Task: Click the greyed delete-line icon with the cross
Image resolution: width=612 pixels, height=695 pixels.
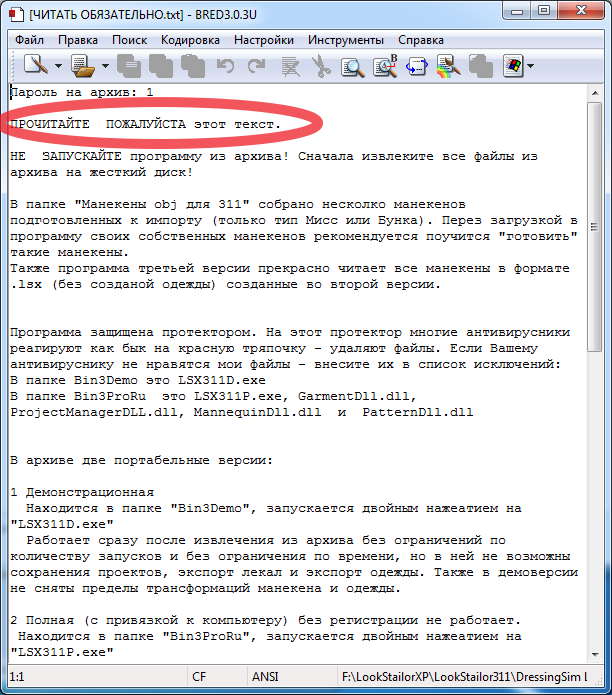Action: pos(290,66)
